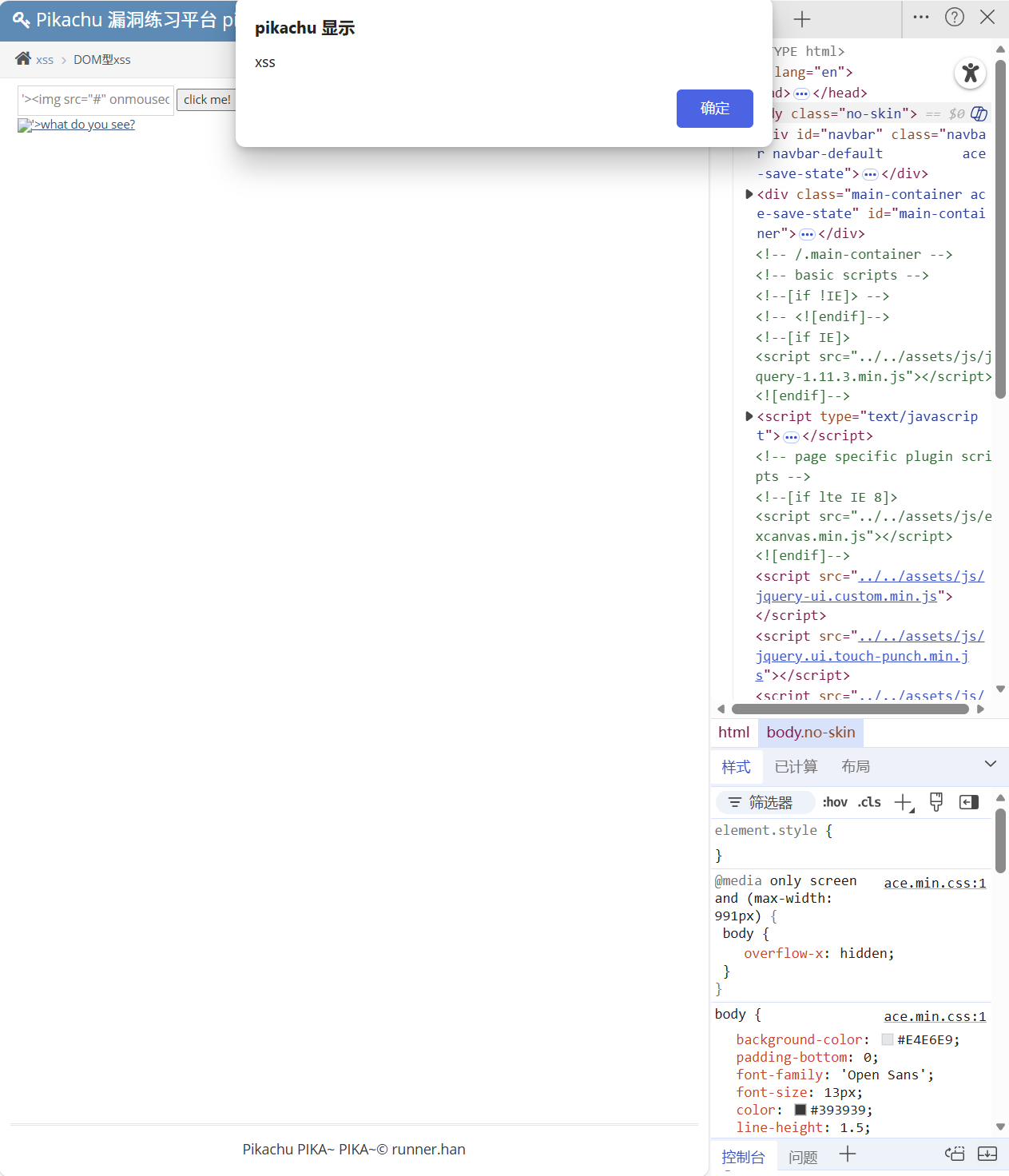This screenshot has width=1009, height=1176.
Task: Click element.style rule block
Action: coord(851,843)
